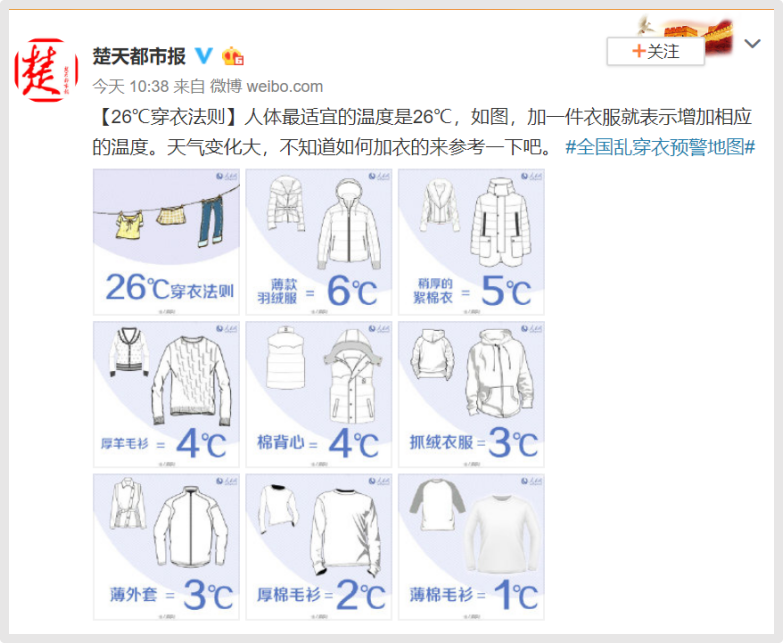The height and width of the screenshot is (643, 783).
Task: Click the 今天 10:38 timestamp
Action: pos(131,86)
